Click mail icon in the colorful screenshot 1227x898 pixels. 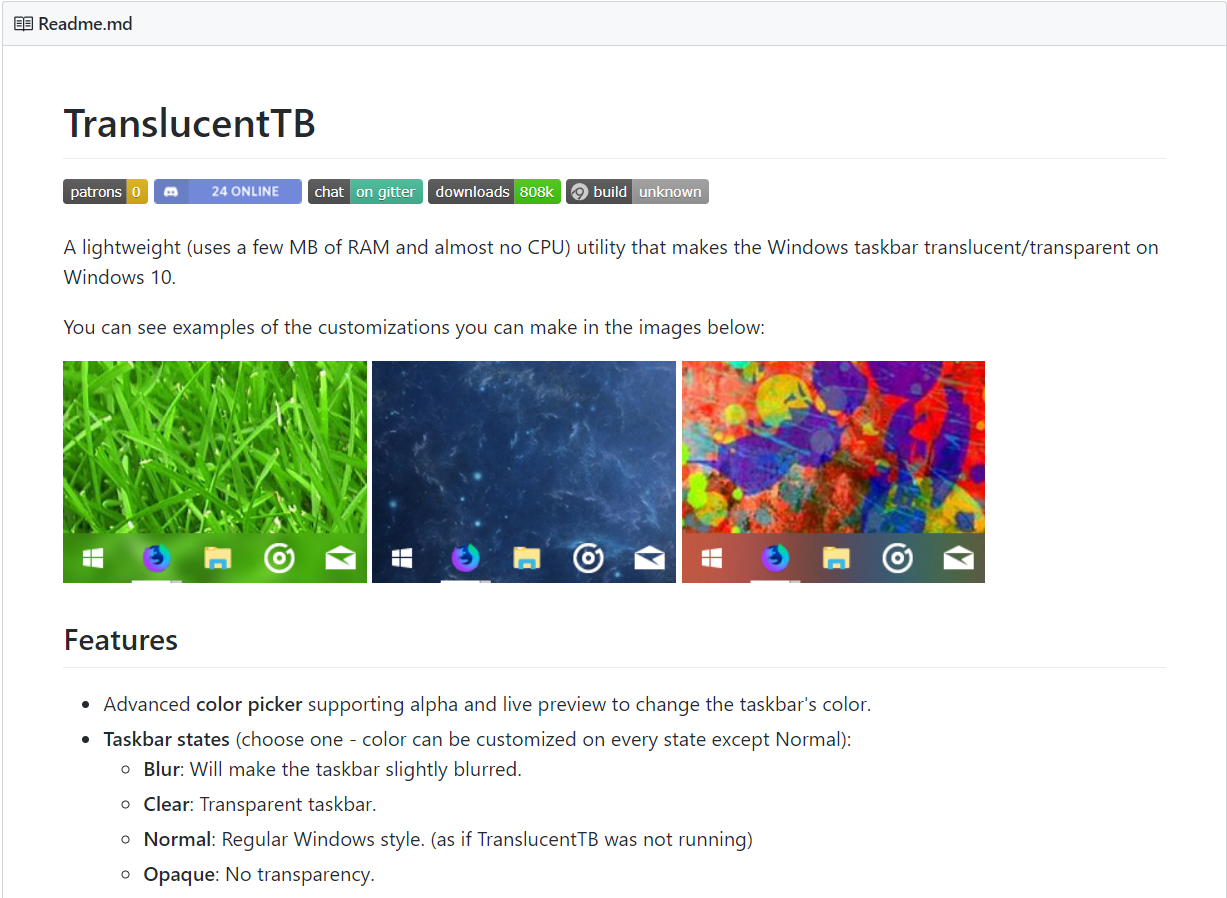(959, 558)
